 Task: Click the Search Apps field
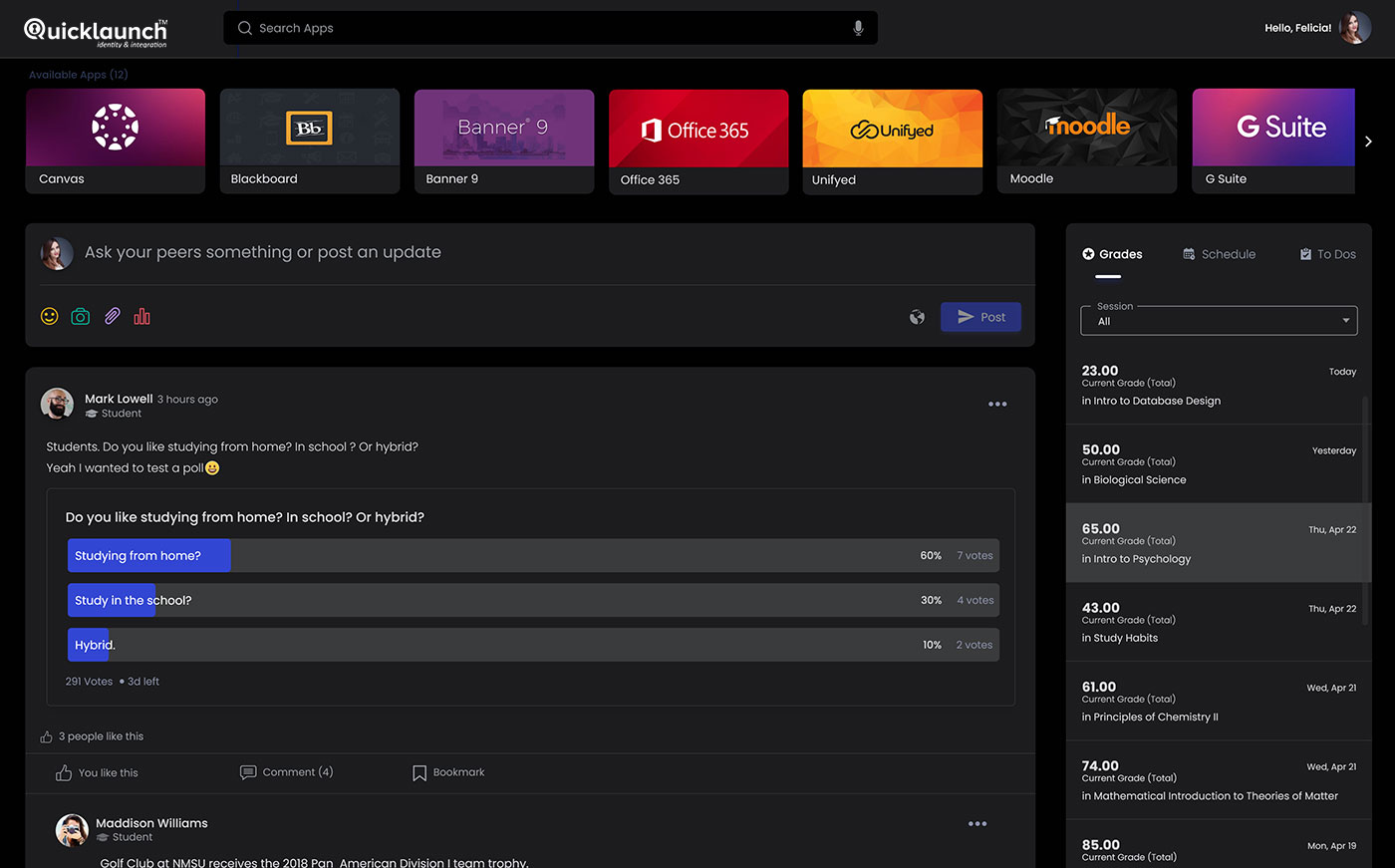(x=550, y=28)
